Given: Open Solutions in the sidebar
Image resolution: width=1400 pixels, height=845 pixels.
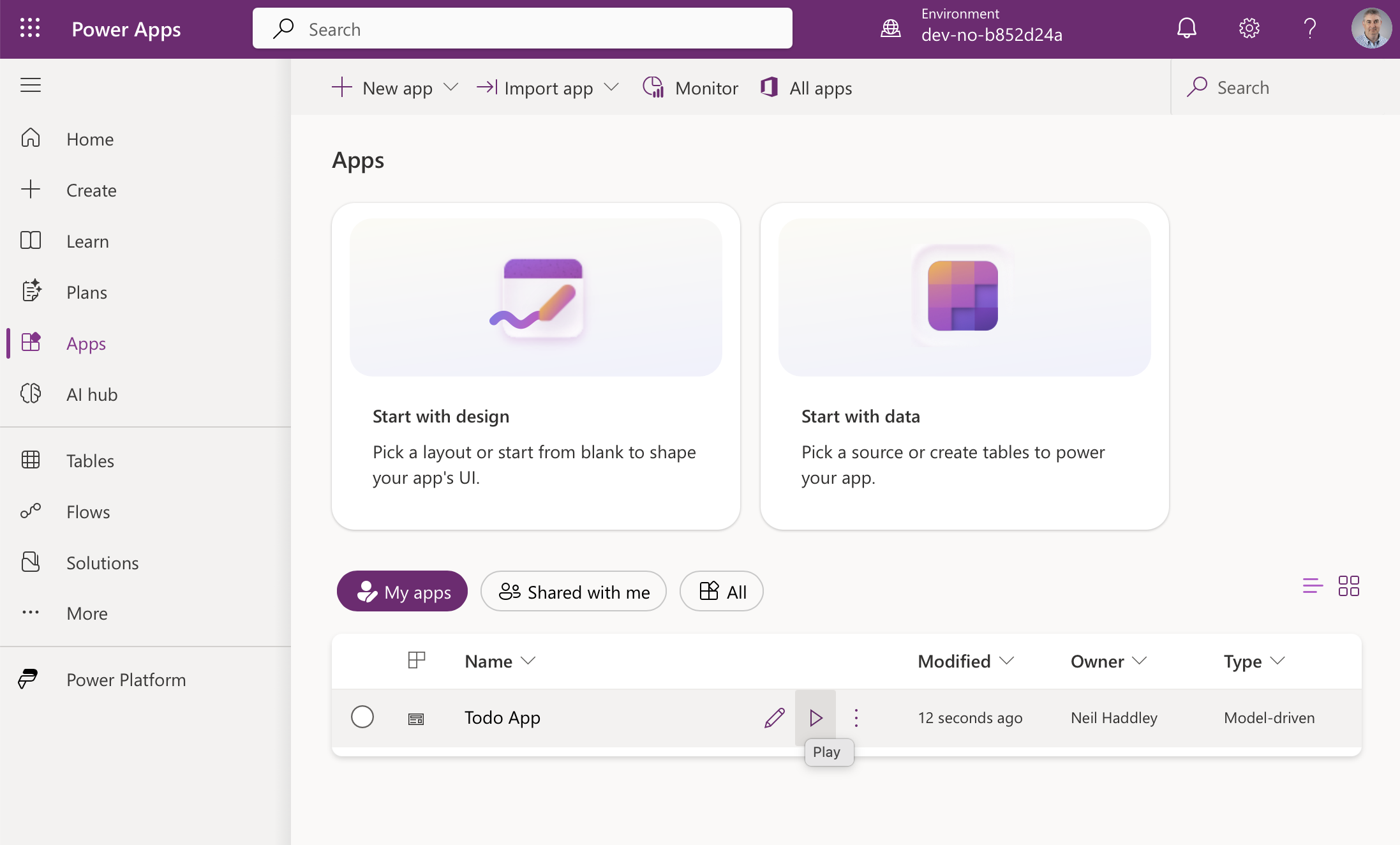Looking at the screenshot, I should coord(145,563).
